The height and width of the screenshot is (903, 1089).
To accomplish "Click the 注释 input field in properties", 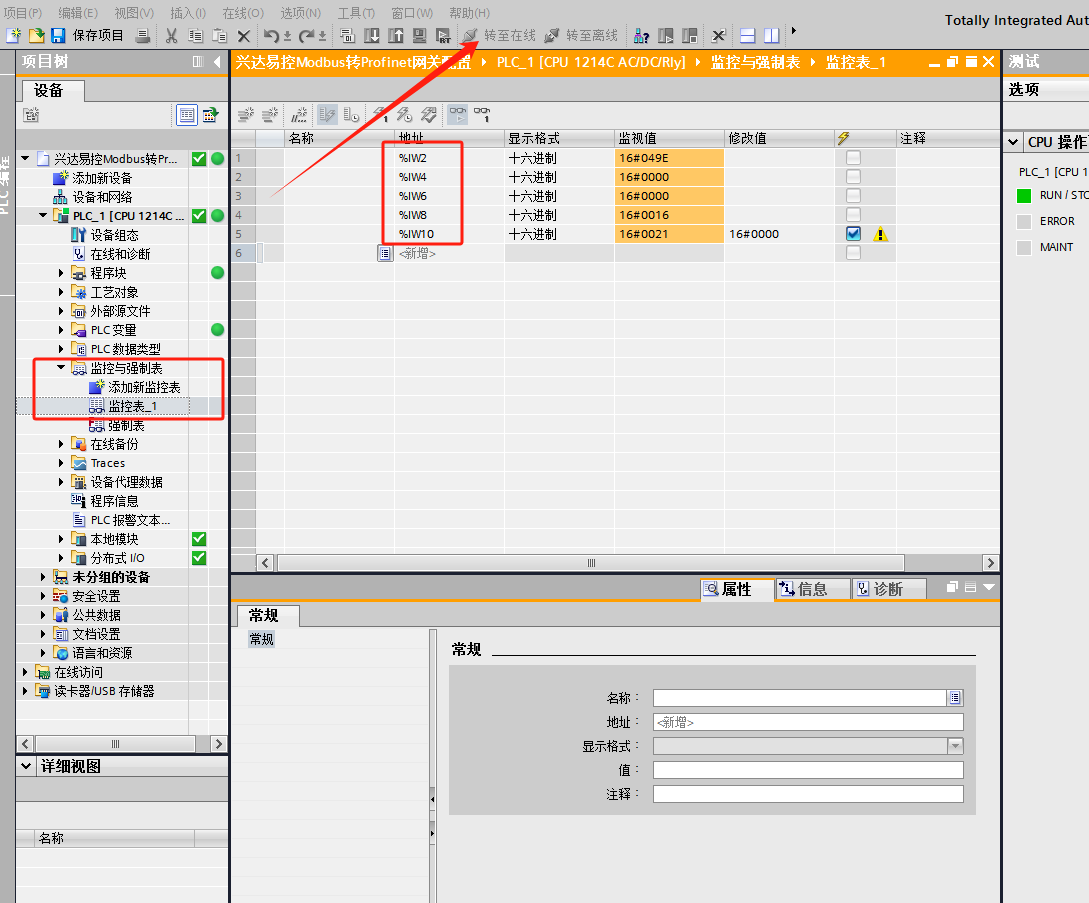I will pyautogui.click(x=808, y=794).
